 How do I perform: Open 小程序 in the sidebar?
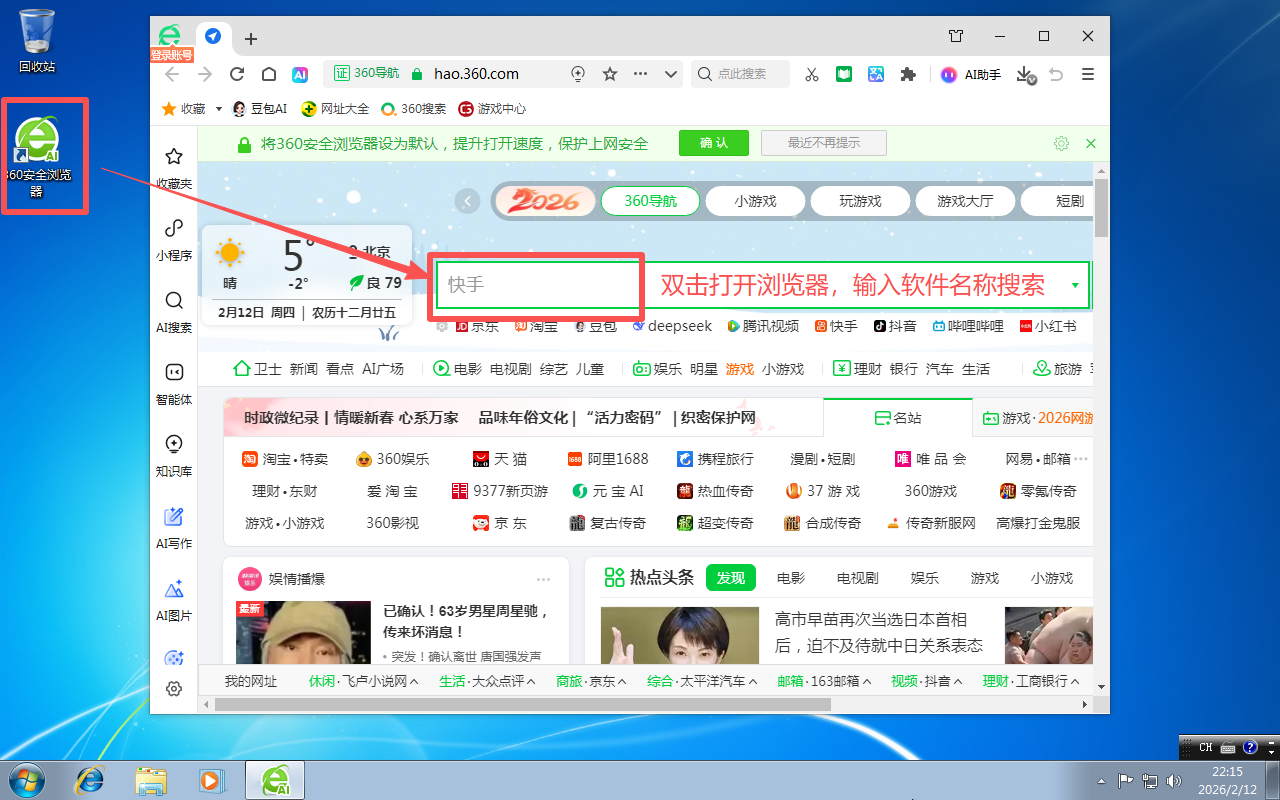coord(174,240)
